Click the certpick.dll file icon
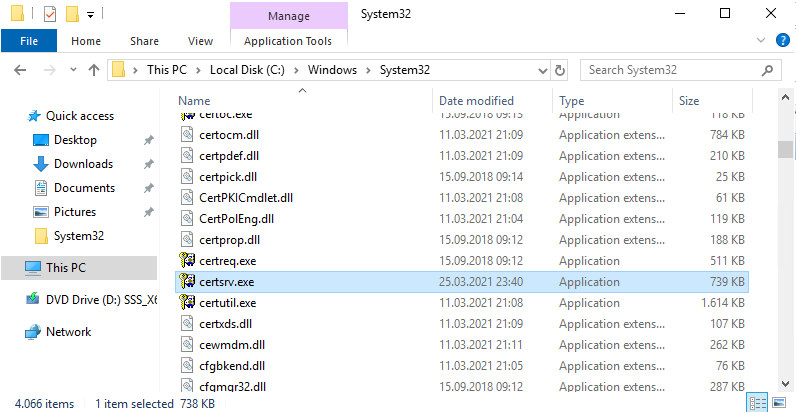The width and height of the screenshot is (796, 412). [188, 177]
